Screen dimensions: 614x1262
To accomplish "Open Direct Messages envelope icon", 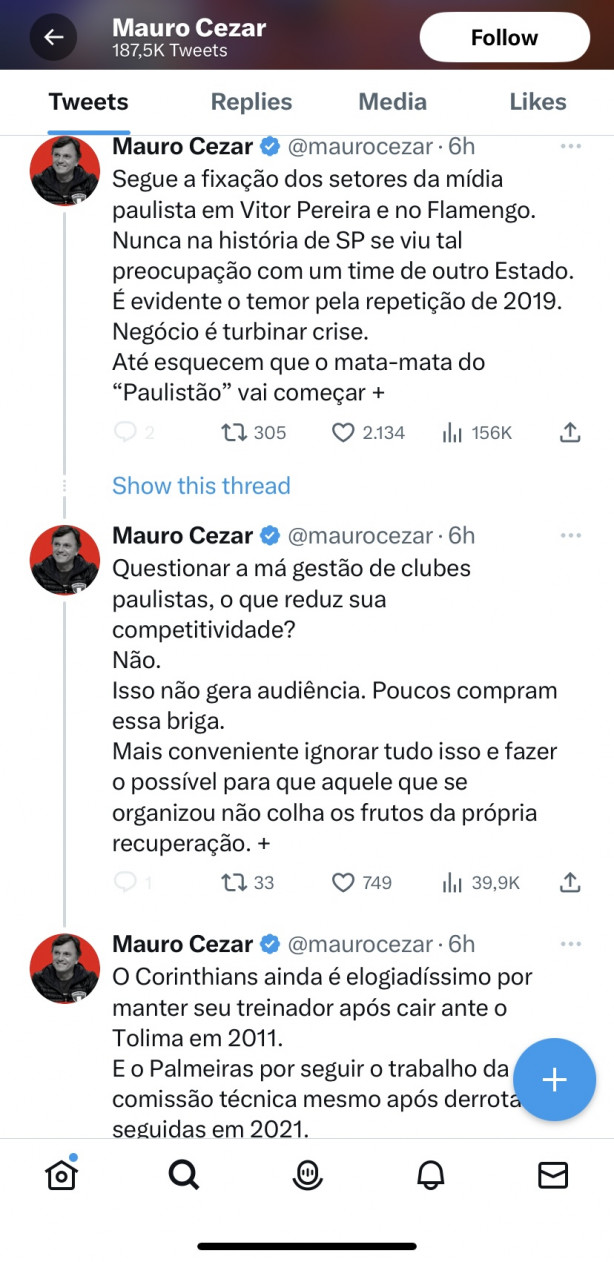I will (x=553, y=1175).
